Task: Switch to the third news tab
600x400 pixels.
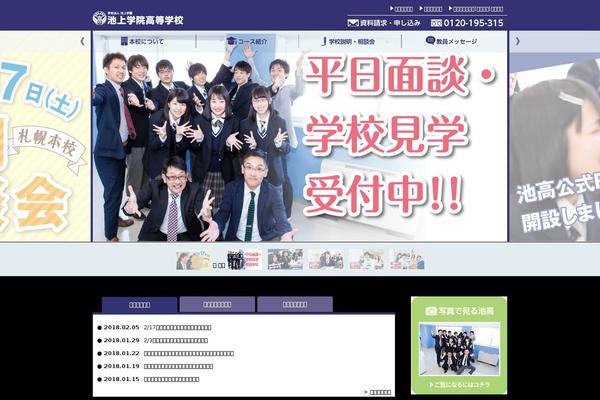Action: (295, 305)
